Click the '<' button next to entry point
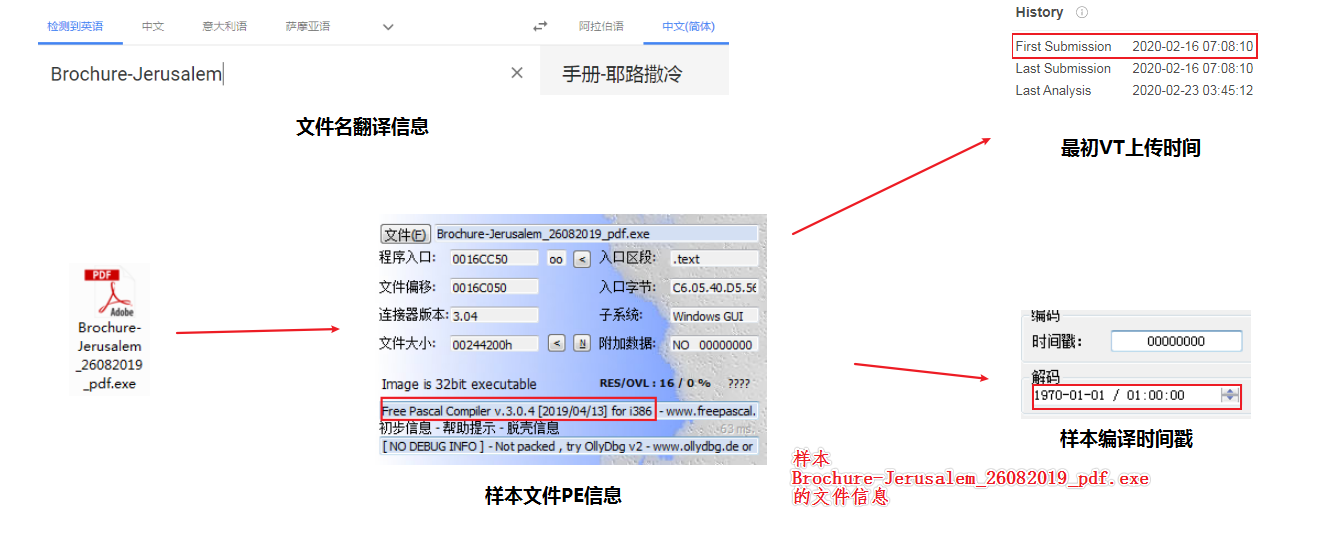1321x551 pixels. (x=581, y=259)
